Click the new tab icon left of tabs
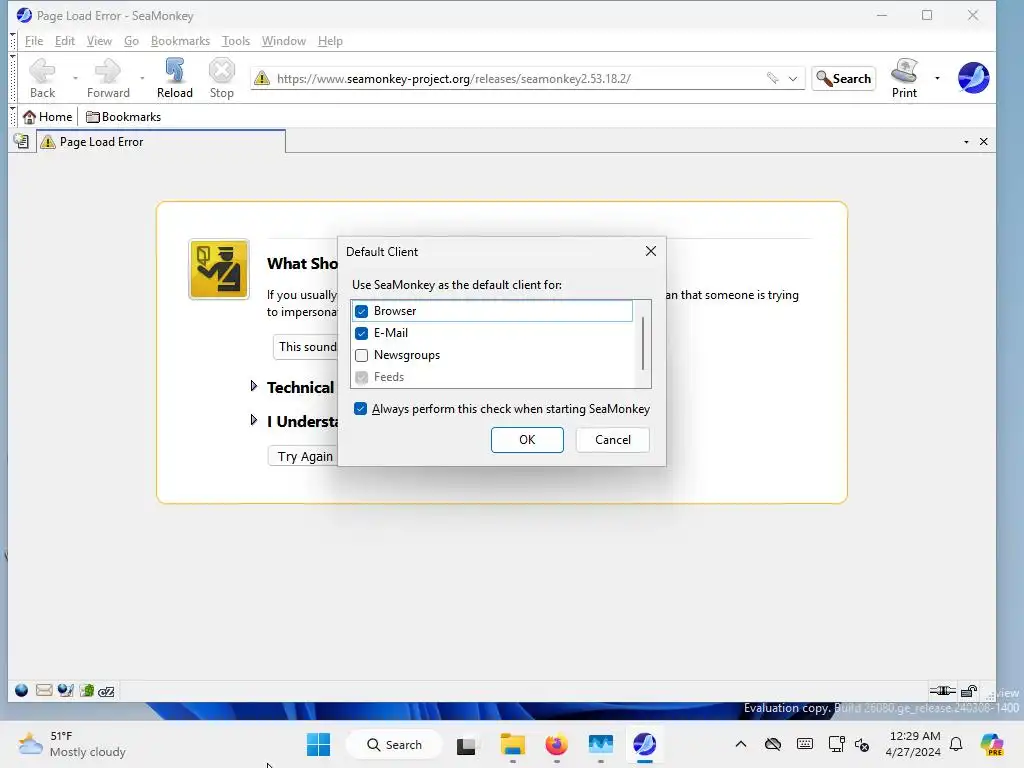Viewport: 1024px width, 768px height. pyautogui.click(x=21, y=141)
